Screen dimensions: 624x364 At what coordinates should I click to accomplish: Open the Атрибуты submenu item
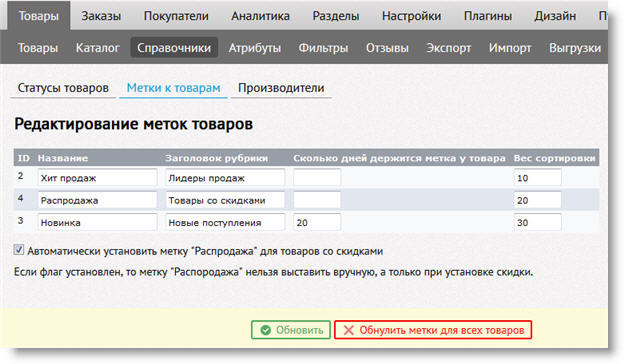pos(255,48)
